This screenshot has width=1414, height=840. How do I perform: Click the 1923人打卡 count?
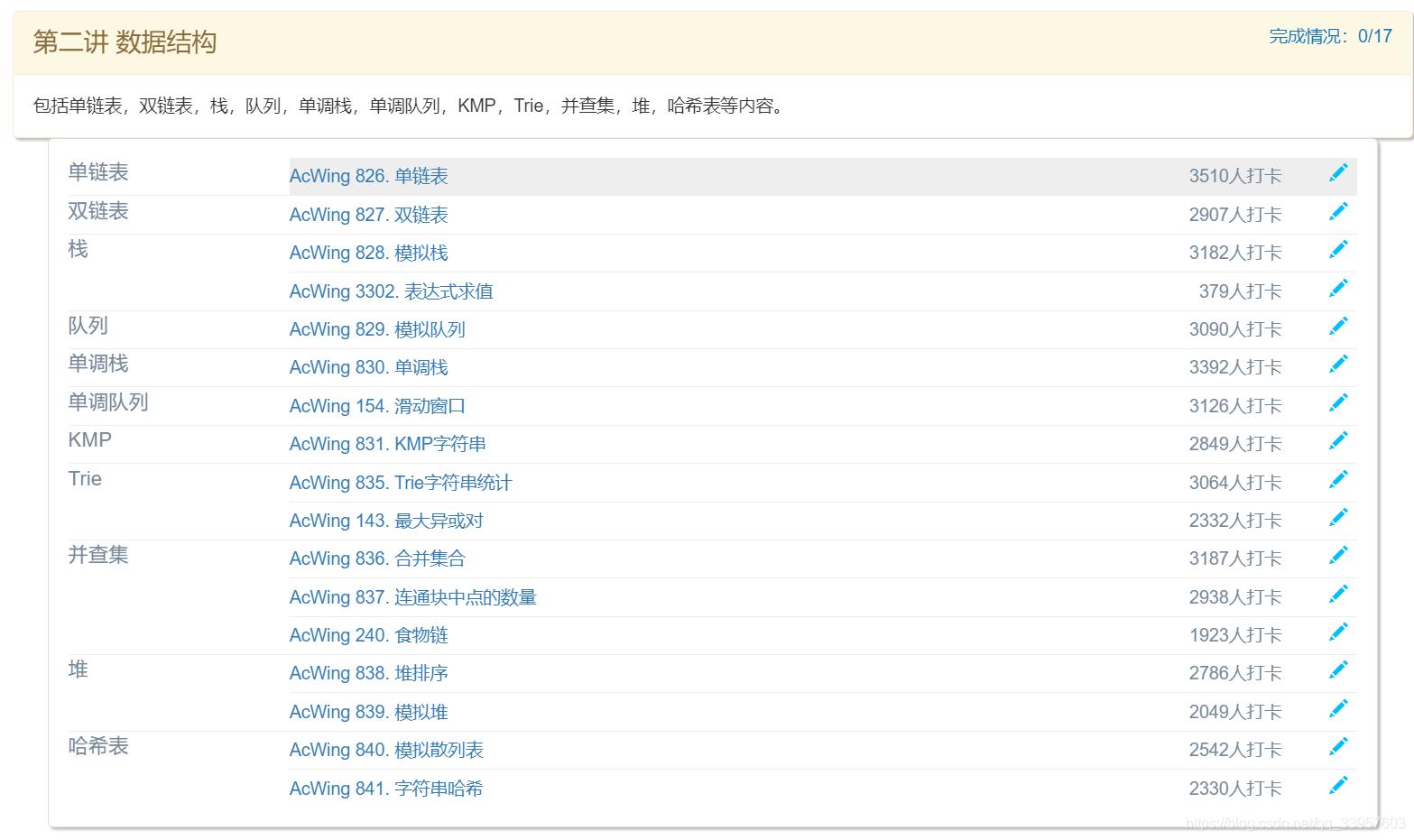[1235, 635]
